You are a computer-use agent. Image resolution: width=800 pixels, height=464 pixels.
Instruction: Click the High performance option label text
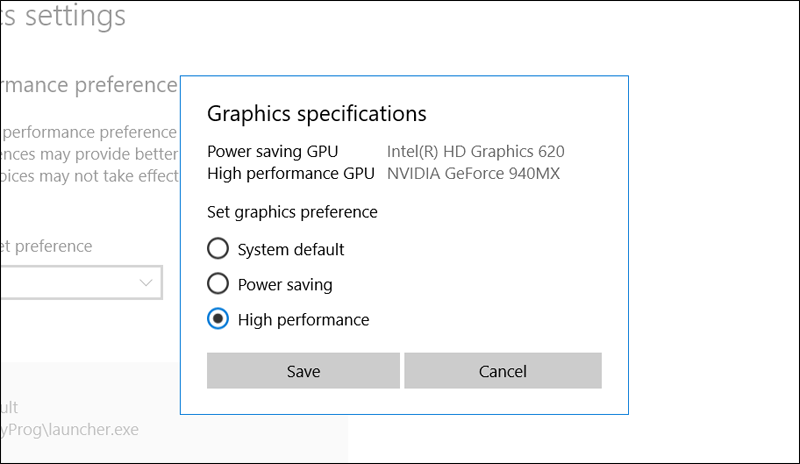(303, 320)
